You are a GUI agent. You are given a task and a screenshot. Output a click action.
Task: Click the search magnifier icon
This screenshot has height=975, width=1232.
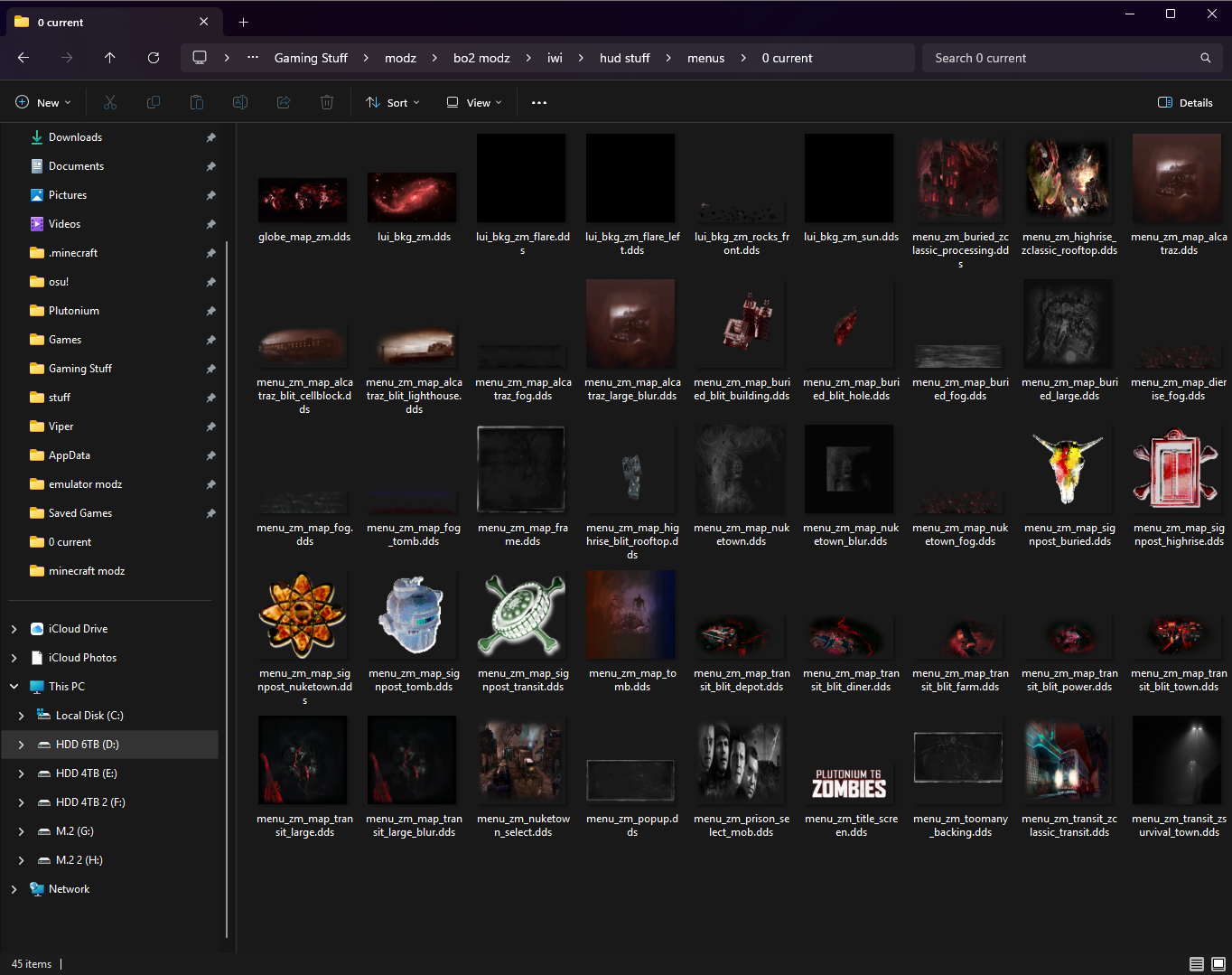pyautogui.click(x=1205, y=58)
